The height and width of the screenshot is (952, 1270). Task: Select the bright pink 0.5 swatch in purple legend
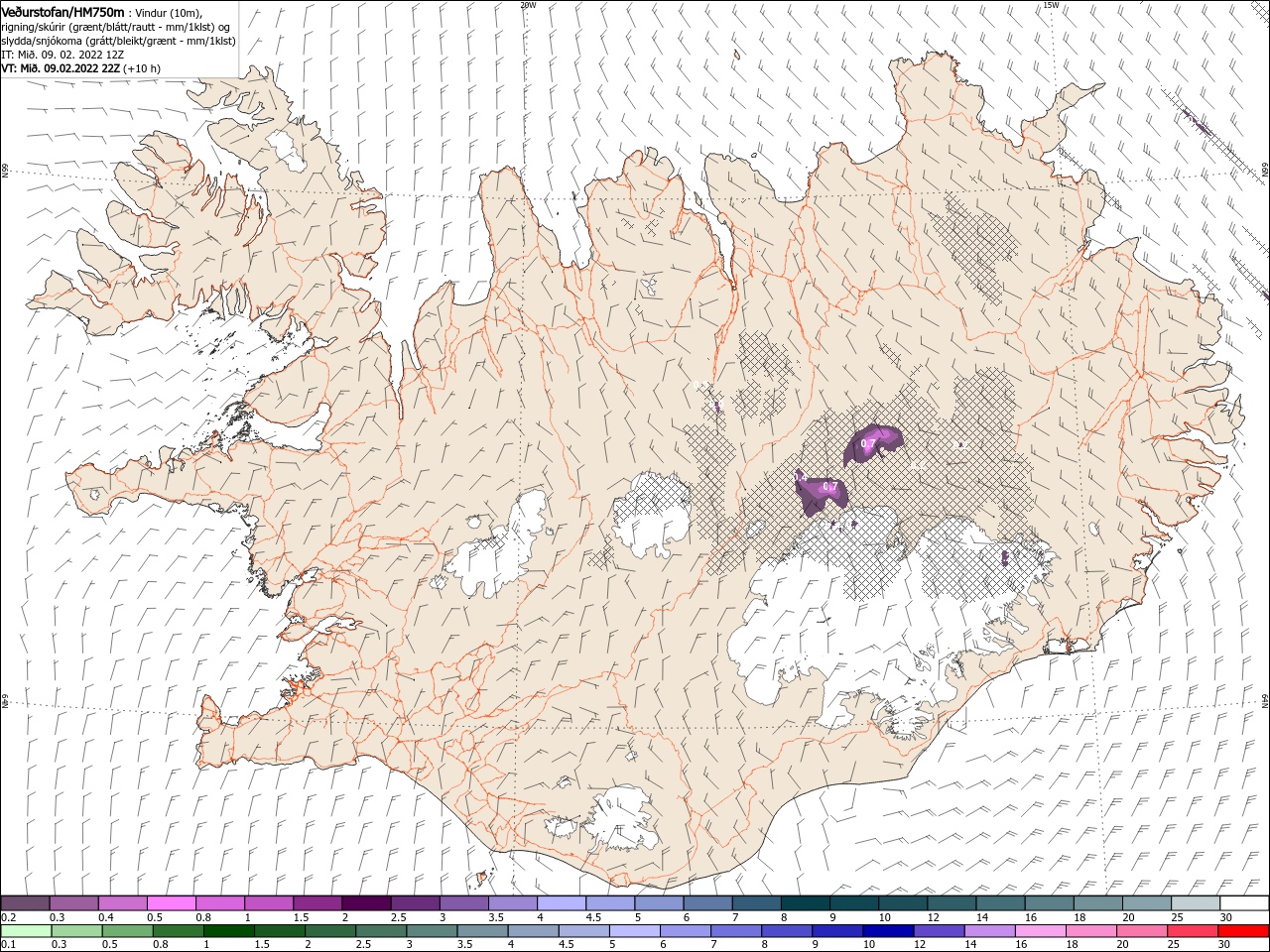pyautogui.click(x=171, y=903)
